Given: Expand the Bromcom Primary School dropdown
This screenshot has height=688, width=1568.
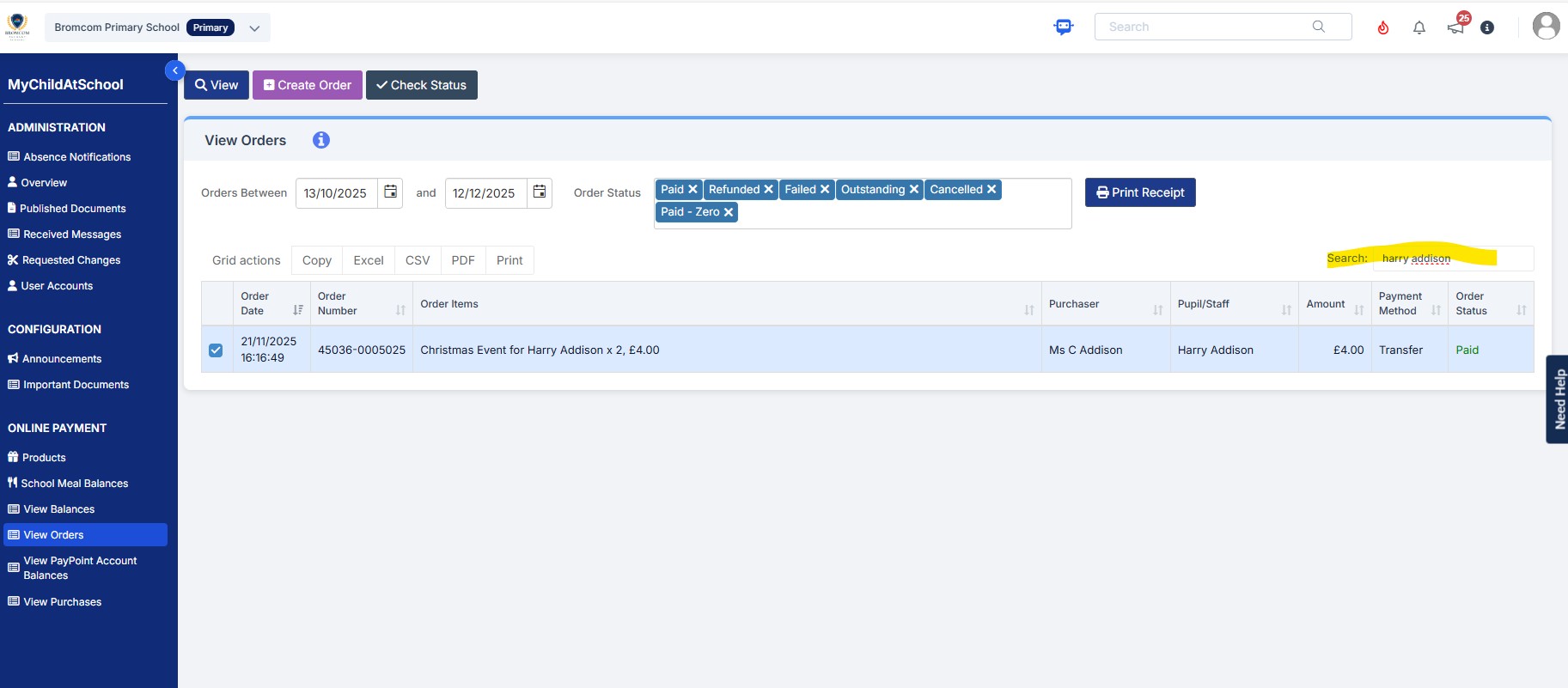Looking at the screenshot, I should (254, 27).
